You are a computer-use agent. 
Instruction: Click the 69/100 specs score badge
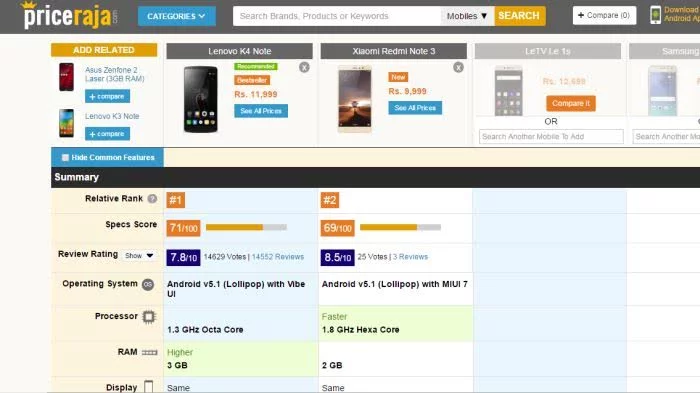(x=337, y=228)
